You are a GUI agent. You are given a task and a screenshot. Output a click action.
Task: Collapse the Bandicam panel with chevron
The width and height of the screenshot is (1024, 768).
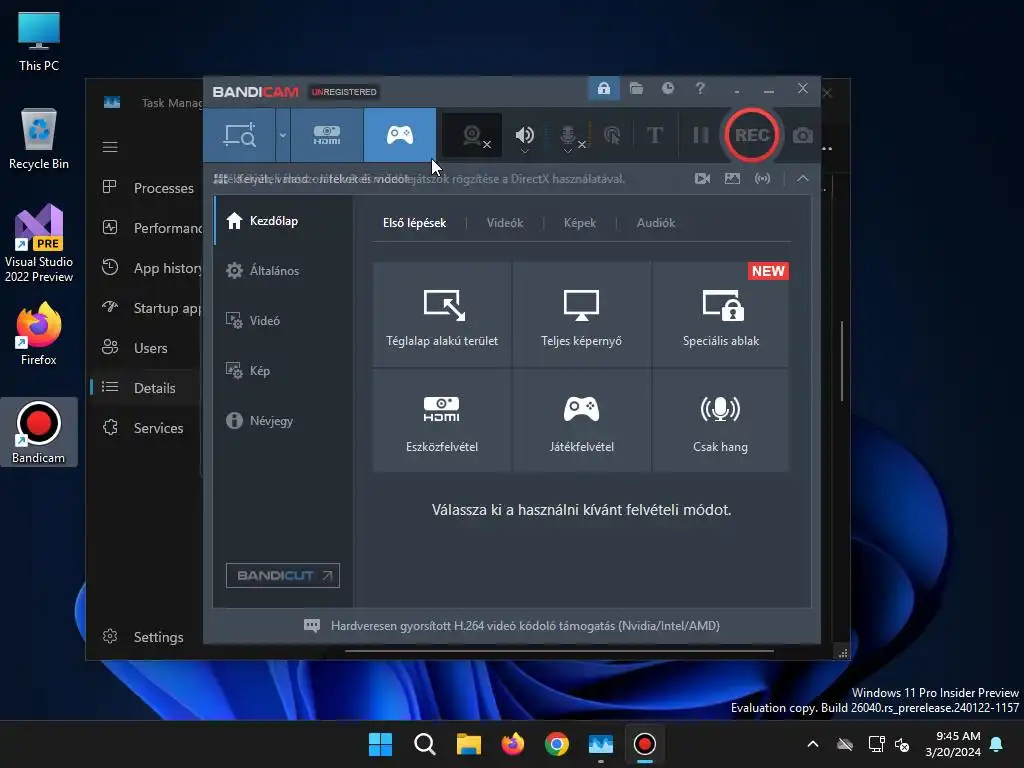[803, 178]
